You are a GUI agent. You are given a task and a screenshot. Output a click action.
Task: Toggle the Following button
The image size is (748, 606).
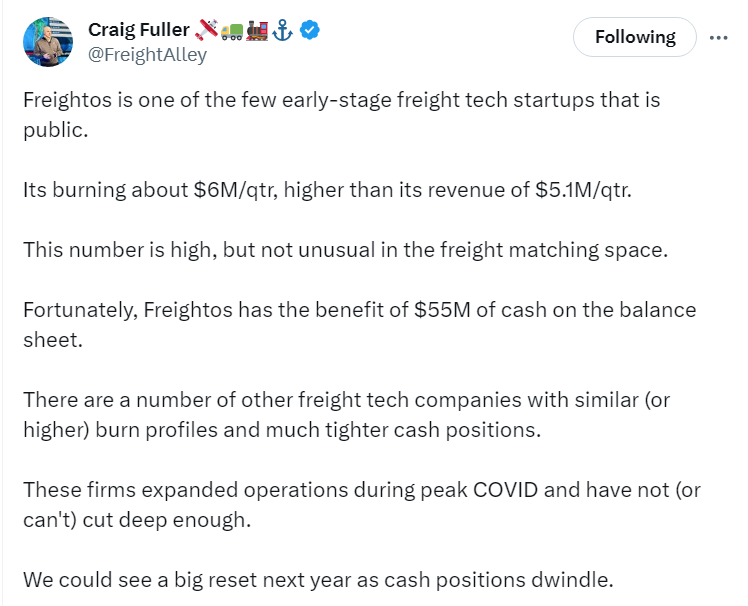point(634,37)
